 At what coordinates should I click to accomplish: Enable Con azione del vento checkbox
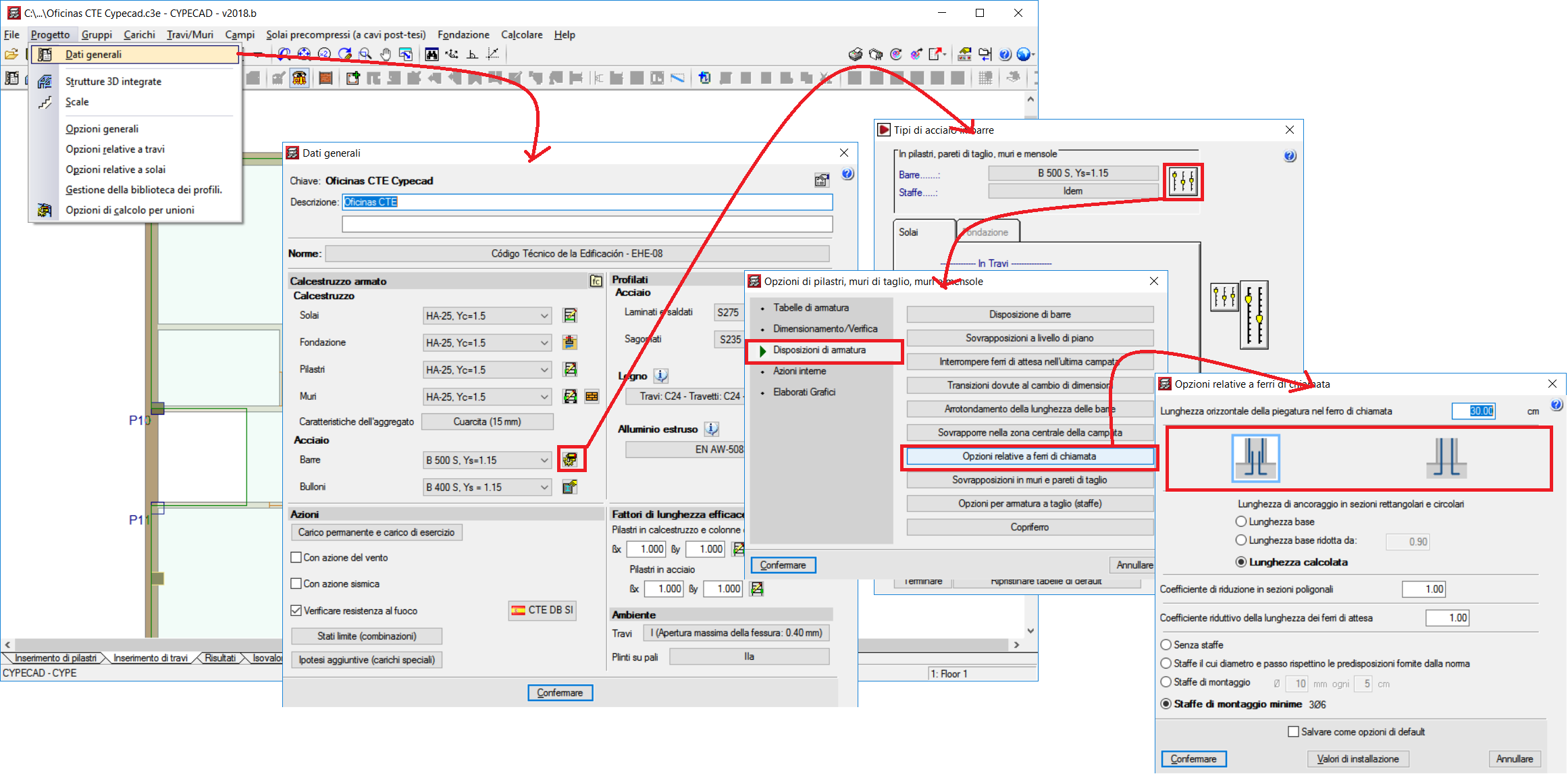coord(296,557)
